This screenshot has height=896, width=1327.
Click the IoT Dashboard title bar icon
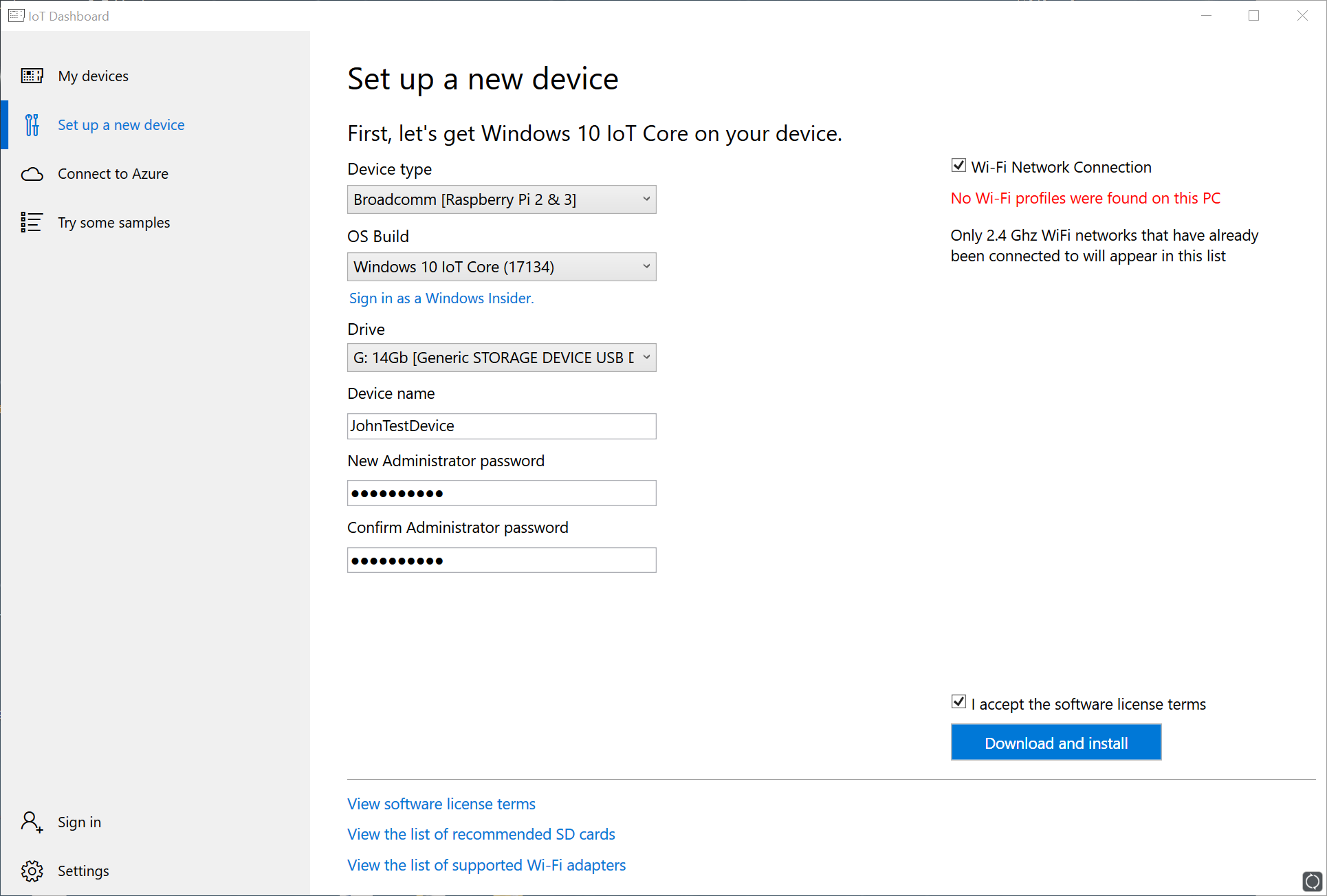[x=16, y=15]
